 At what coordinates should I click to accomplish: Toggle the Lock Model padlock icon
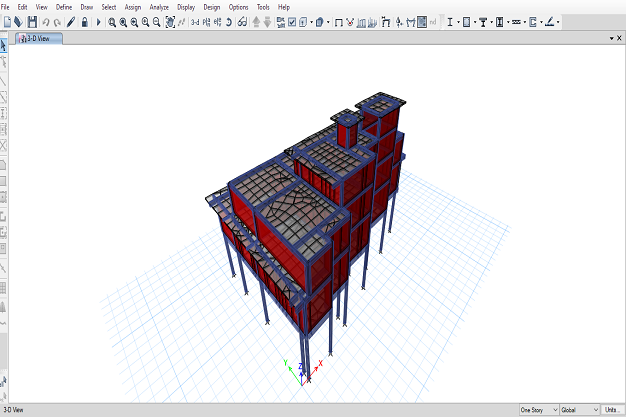click(x=84, y=22)
